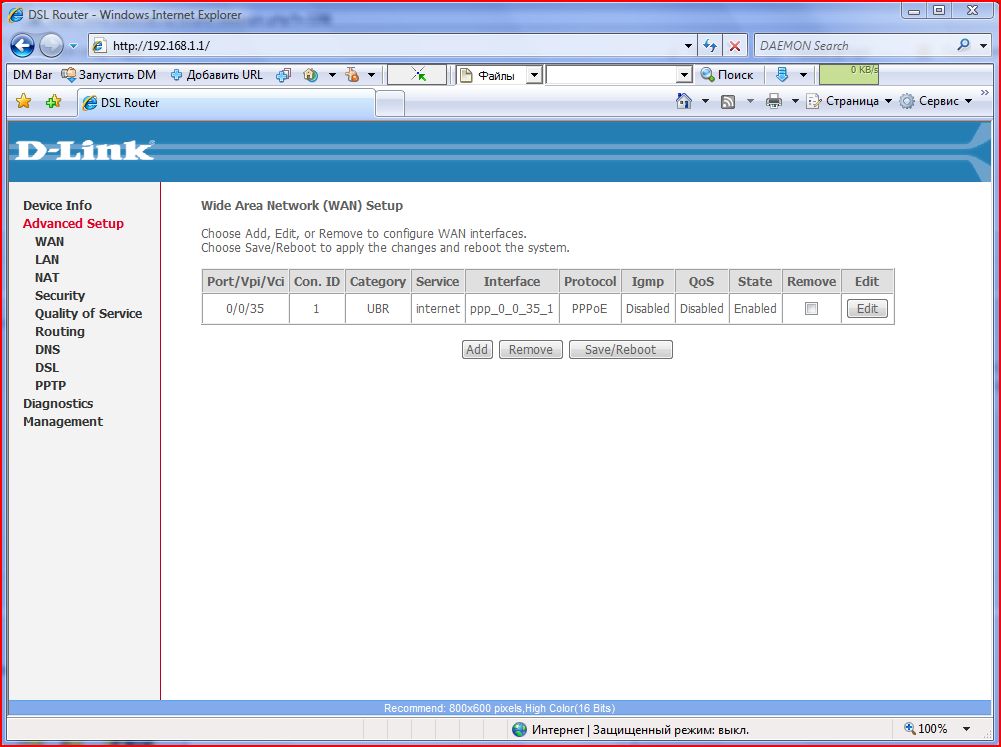Open Advanced Setup in sidebar
1001x747 pixels.
(x=73, y=223)
